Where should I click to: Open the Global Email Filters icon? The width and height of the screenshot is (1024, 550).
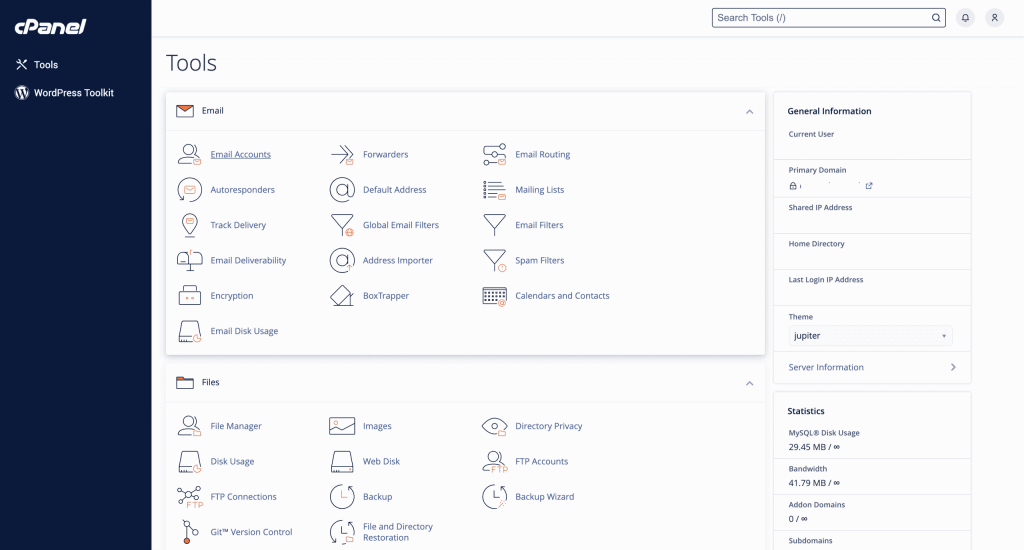click(342, 225)
